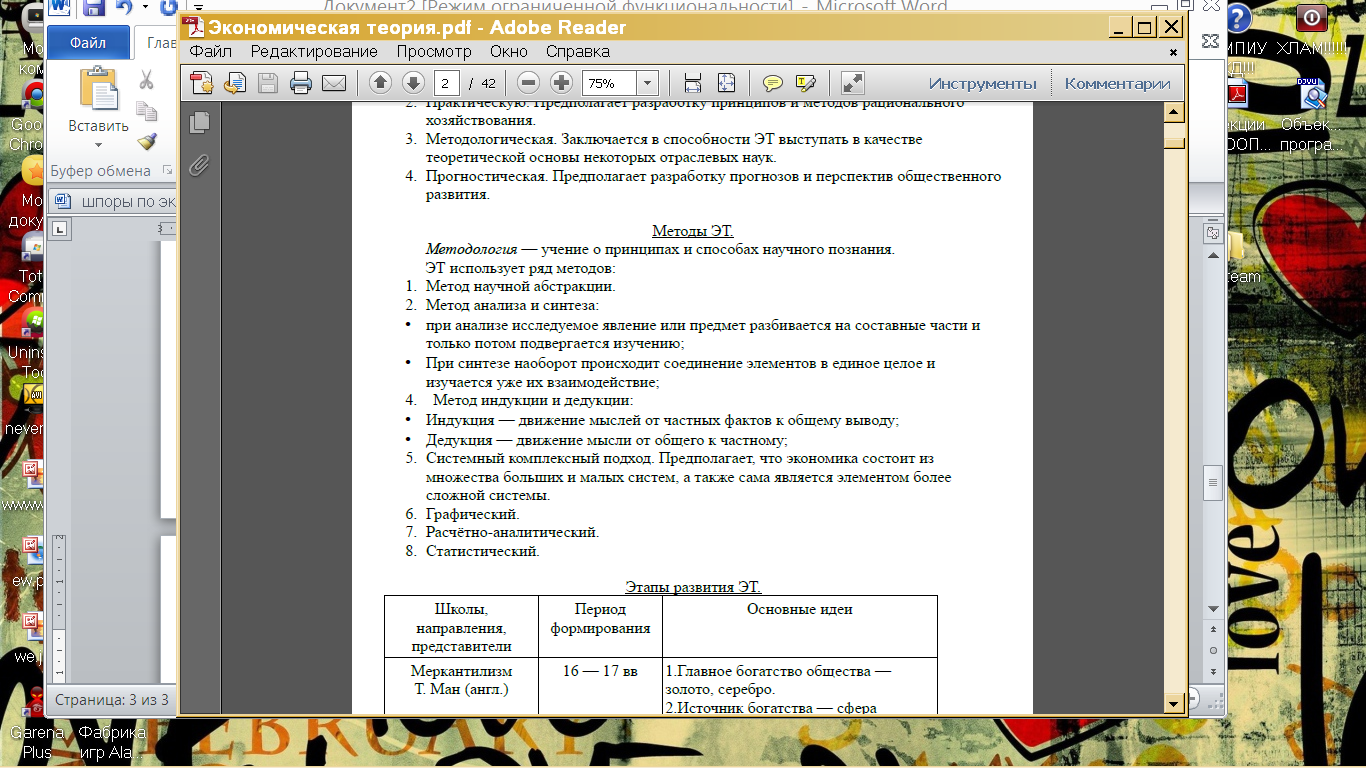Click the 75% zoom value field
This screenshot has height=768, width=1366.
[609, 83]
